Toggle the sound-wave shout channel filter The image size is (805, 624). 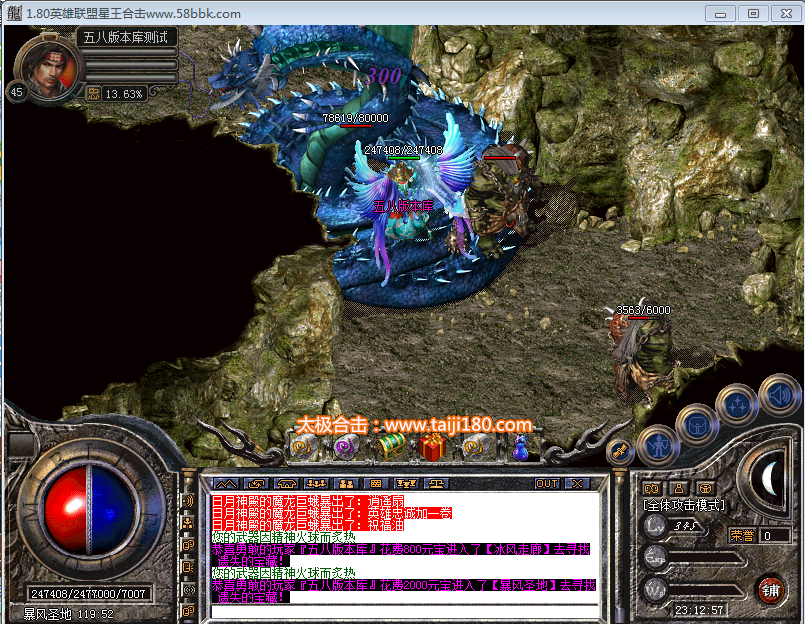click(x=188, y=501)
